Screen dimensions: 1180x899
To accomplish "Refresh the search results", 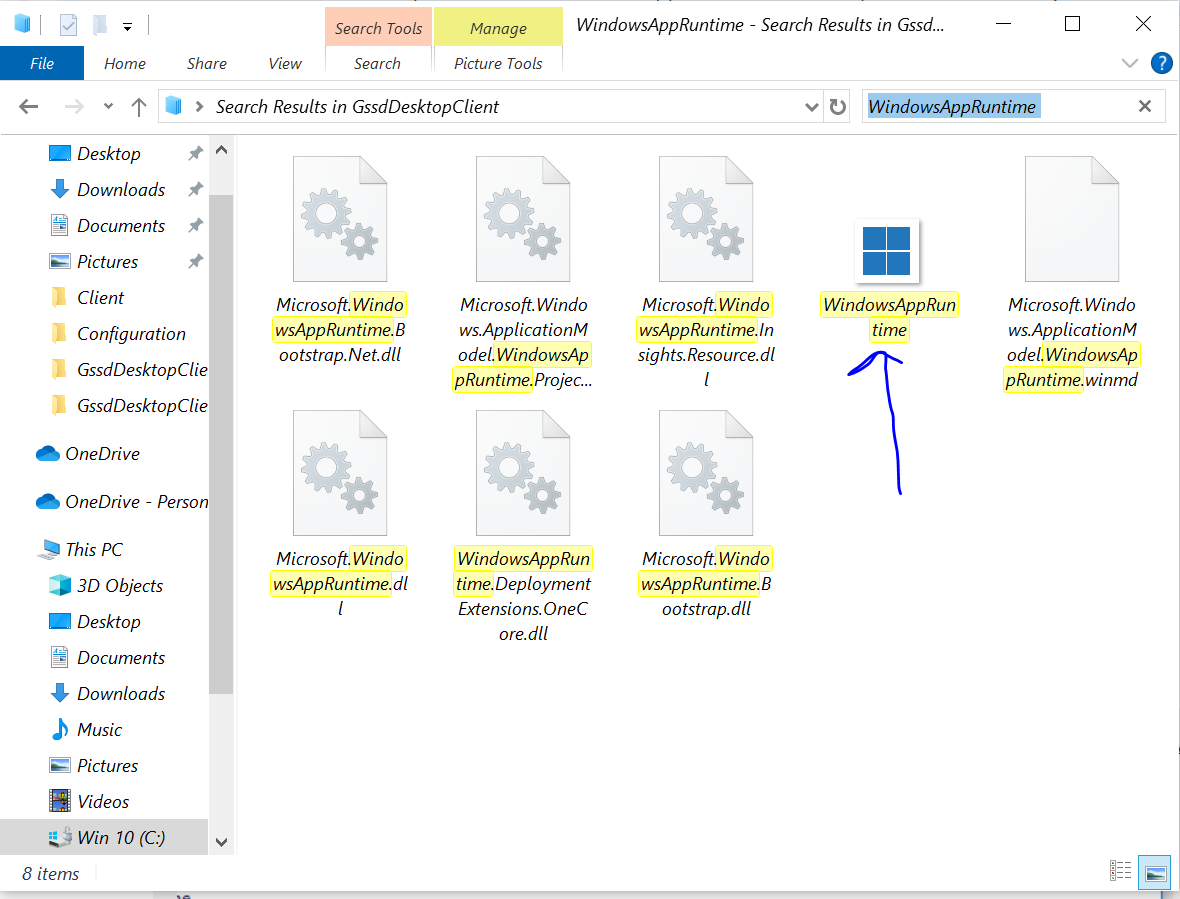I will (x=838, y=107).
